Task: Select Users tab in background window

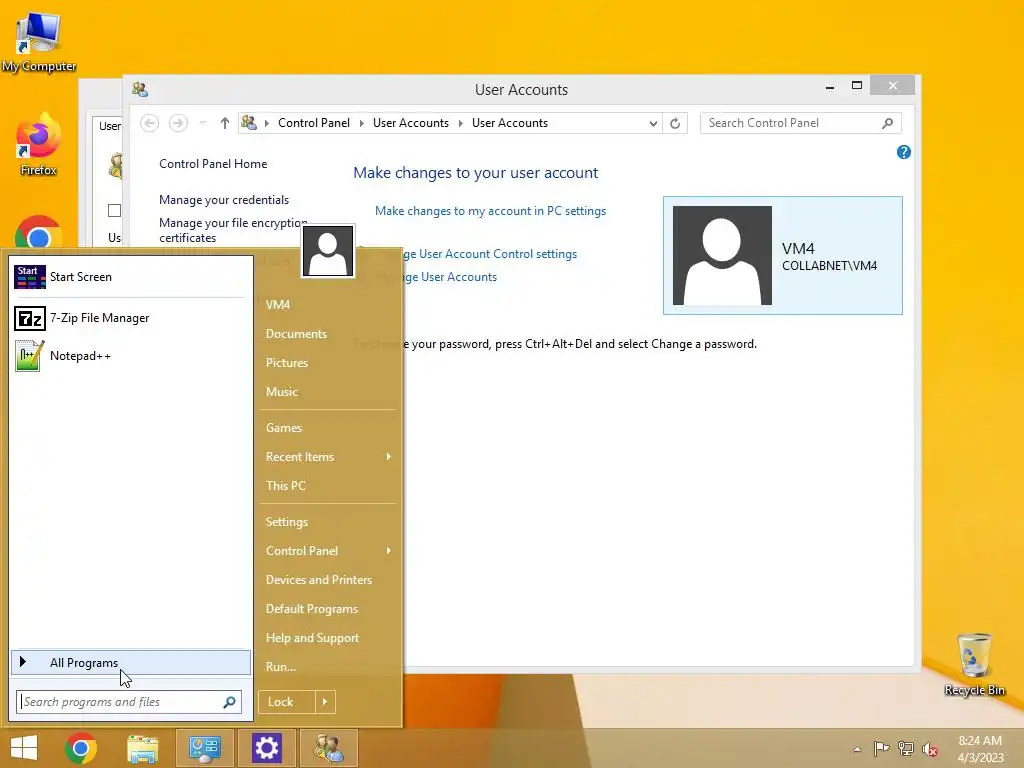Action: click(110, 126)
